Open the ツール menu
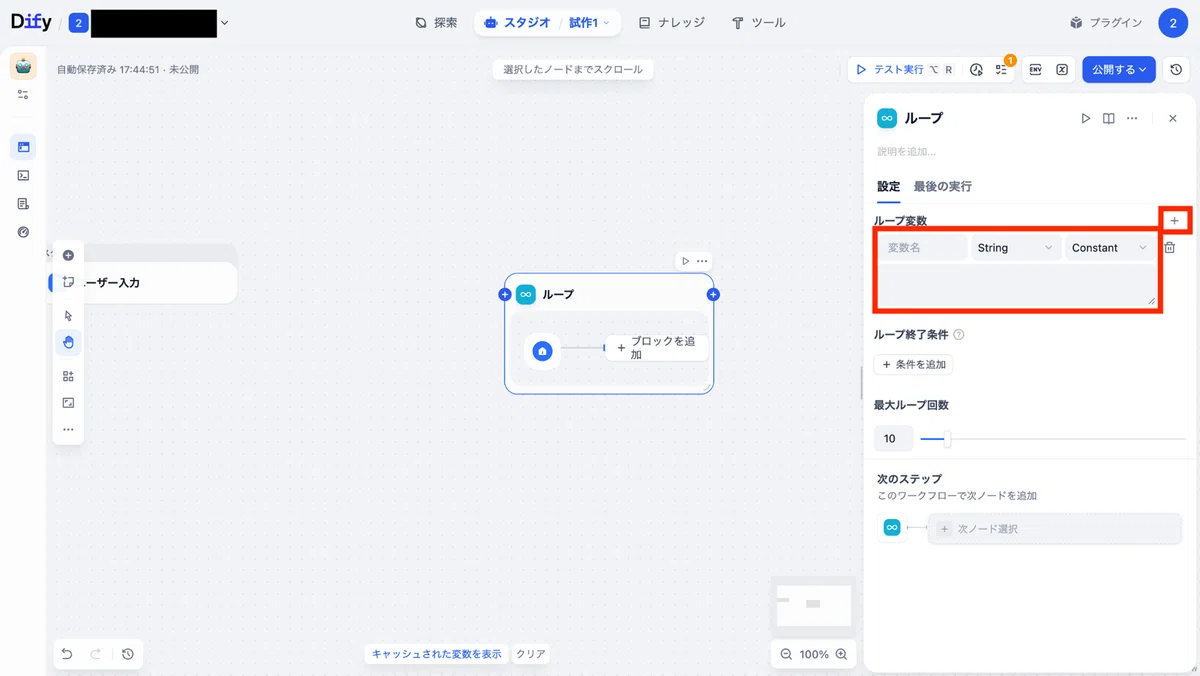This screenshot has width=1200, height=676. click(x=759, y=22)
